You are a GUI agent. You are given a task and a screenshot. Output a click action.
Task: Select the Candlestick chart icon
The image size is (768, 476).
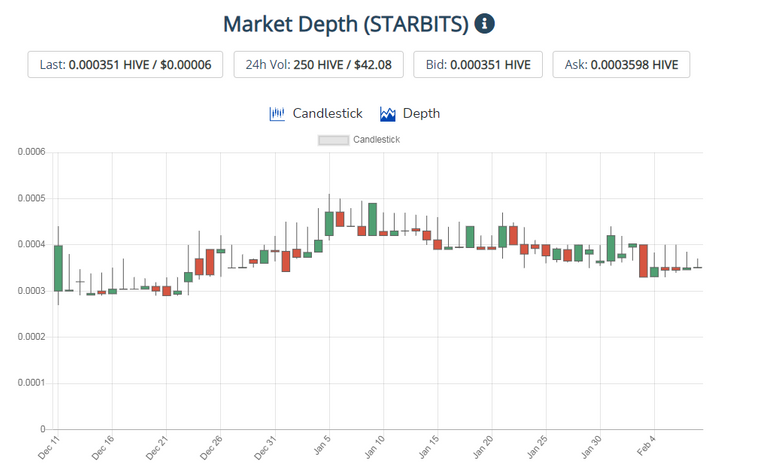coord(277,114)
